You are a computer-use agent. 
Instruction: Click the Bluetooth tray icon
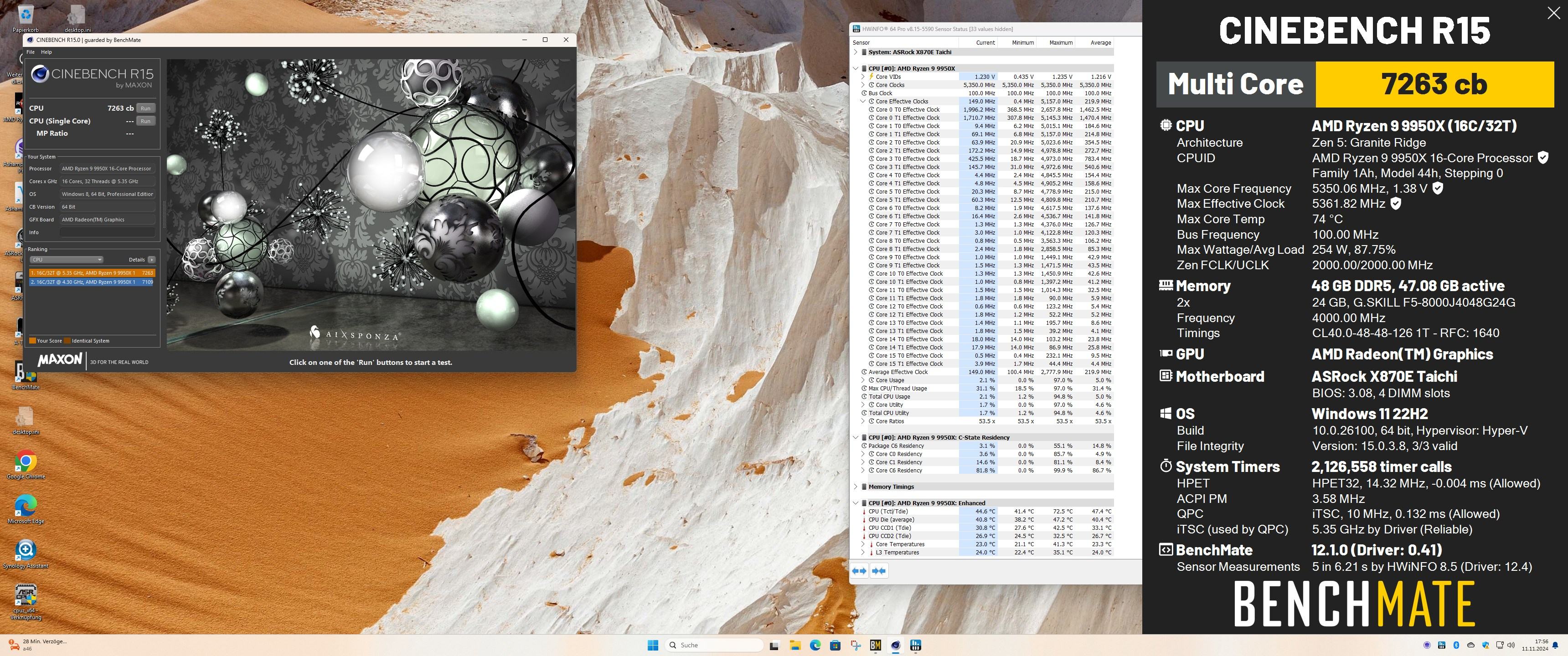coord(1456,645)
